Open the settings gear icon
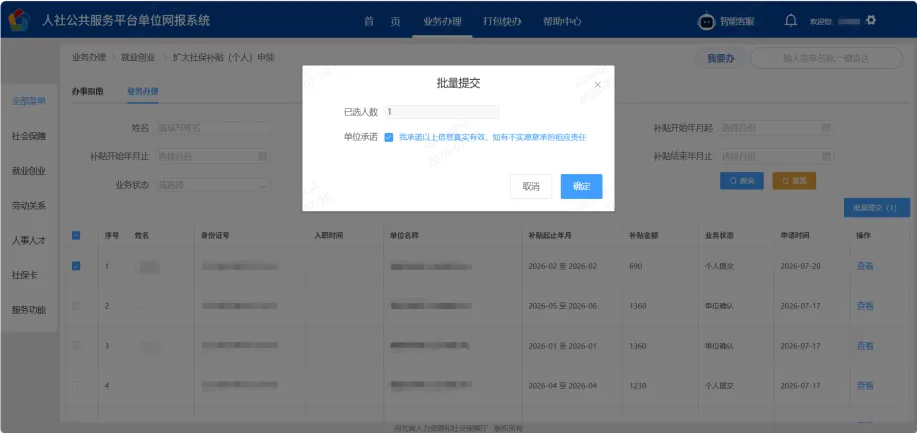Image resolution: width=917 pixels, height=433 pixels. [871, 20]
